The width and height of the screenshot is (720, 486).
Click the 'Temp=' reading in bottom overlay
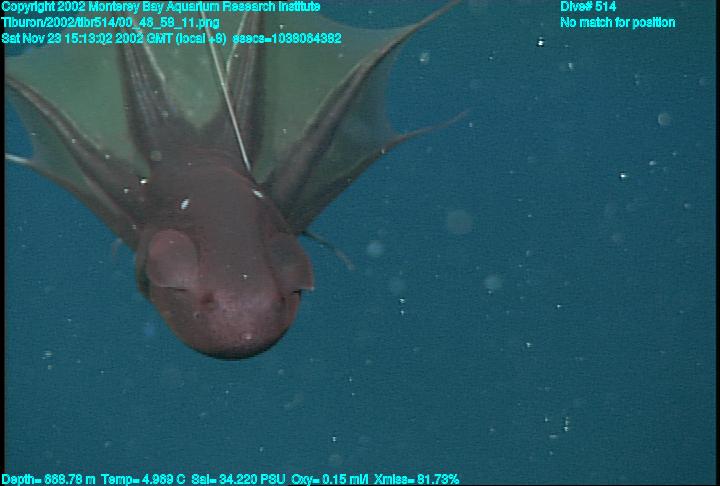(x=143, y=480)
